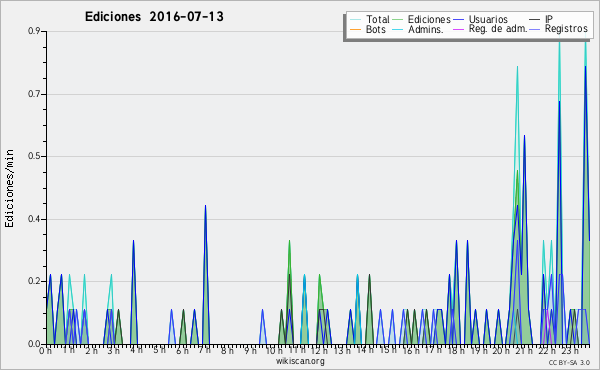Click the chart title Ediciones 2016-07-13
Screen dimensions: 600x370
tap(154, 17)
